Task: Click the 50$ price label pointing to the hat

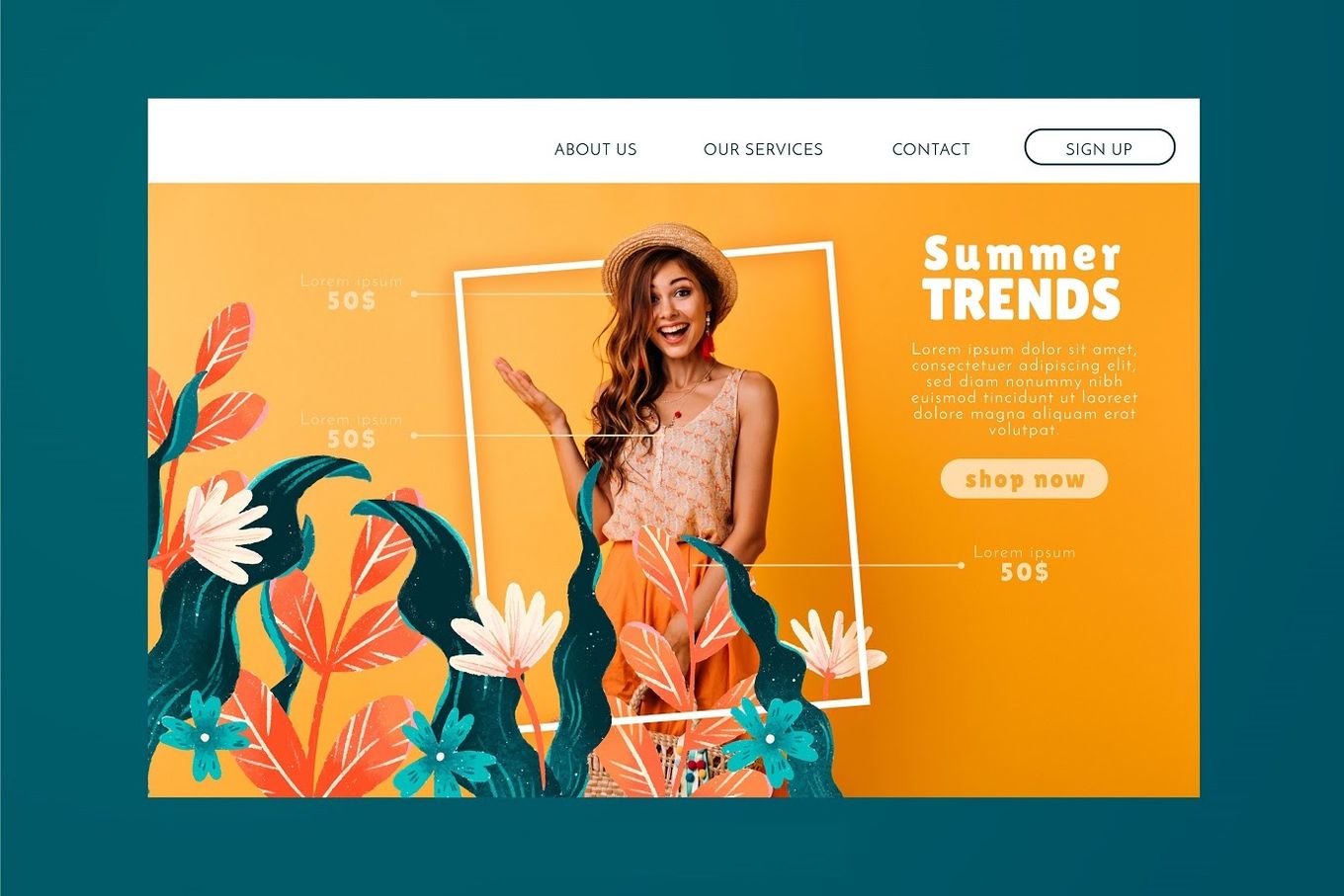Action: point(352,300)
